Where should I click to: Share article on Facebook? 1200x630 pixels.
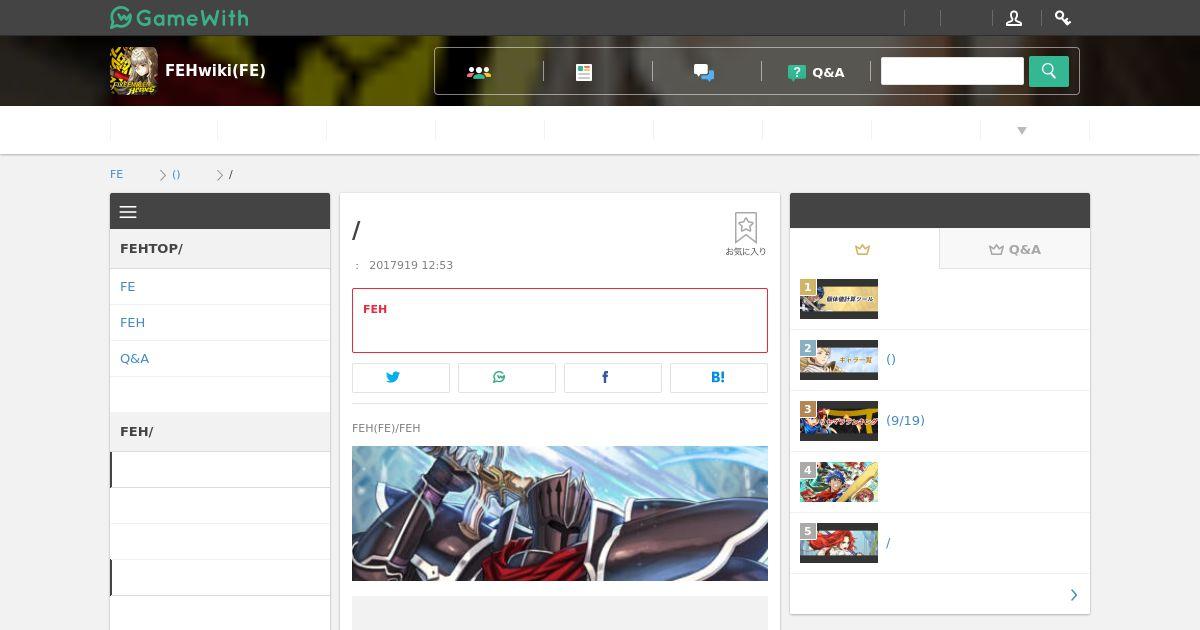613,377
